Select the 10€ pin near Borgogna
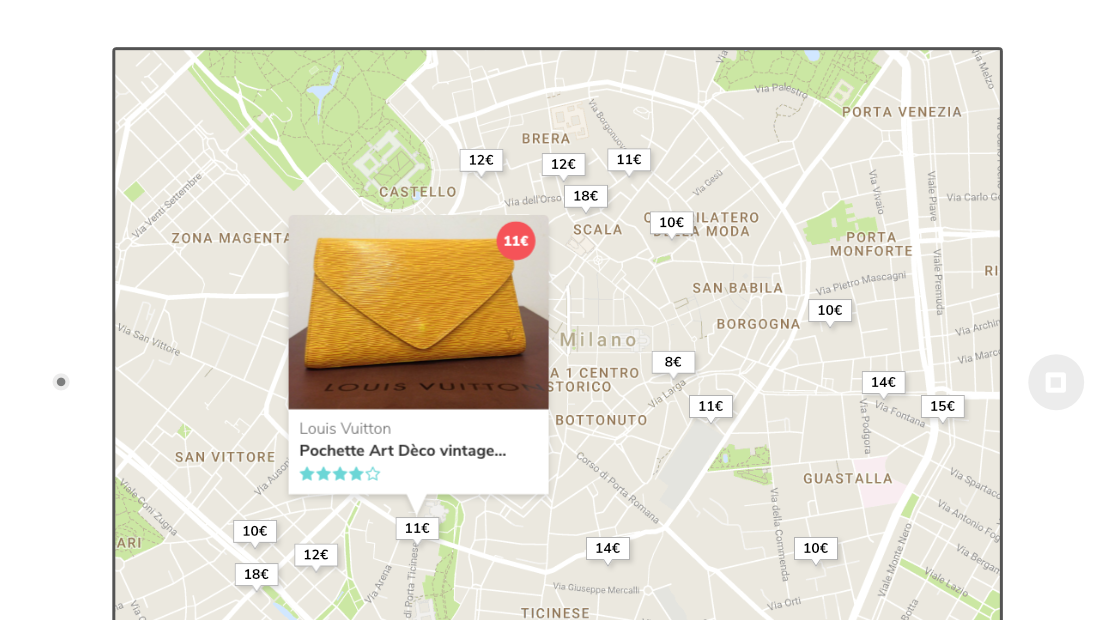The width and height of the screenshot is (1110, 620). 829,310
